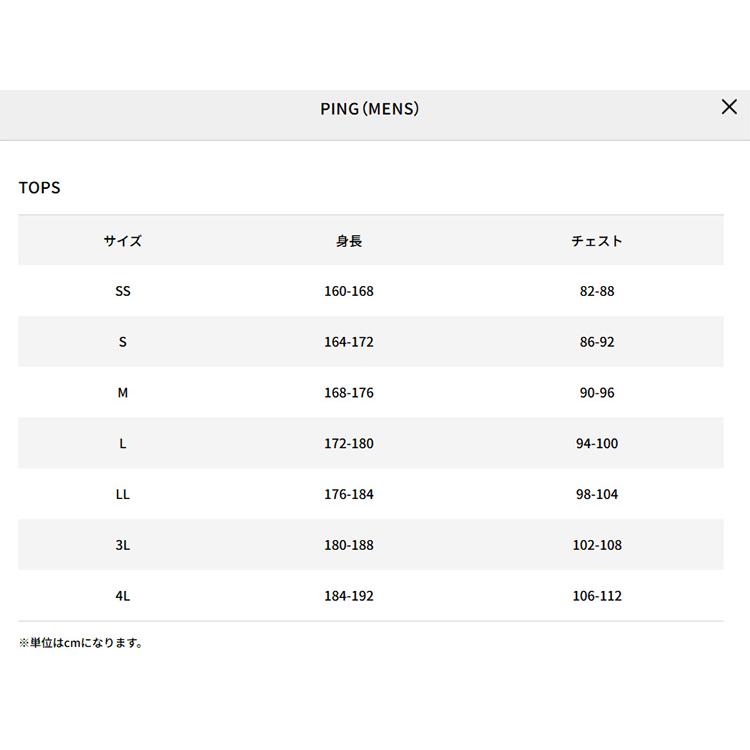Select the SS size row label
The image size is (750, 750).
pos(122,291)
